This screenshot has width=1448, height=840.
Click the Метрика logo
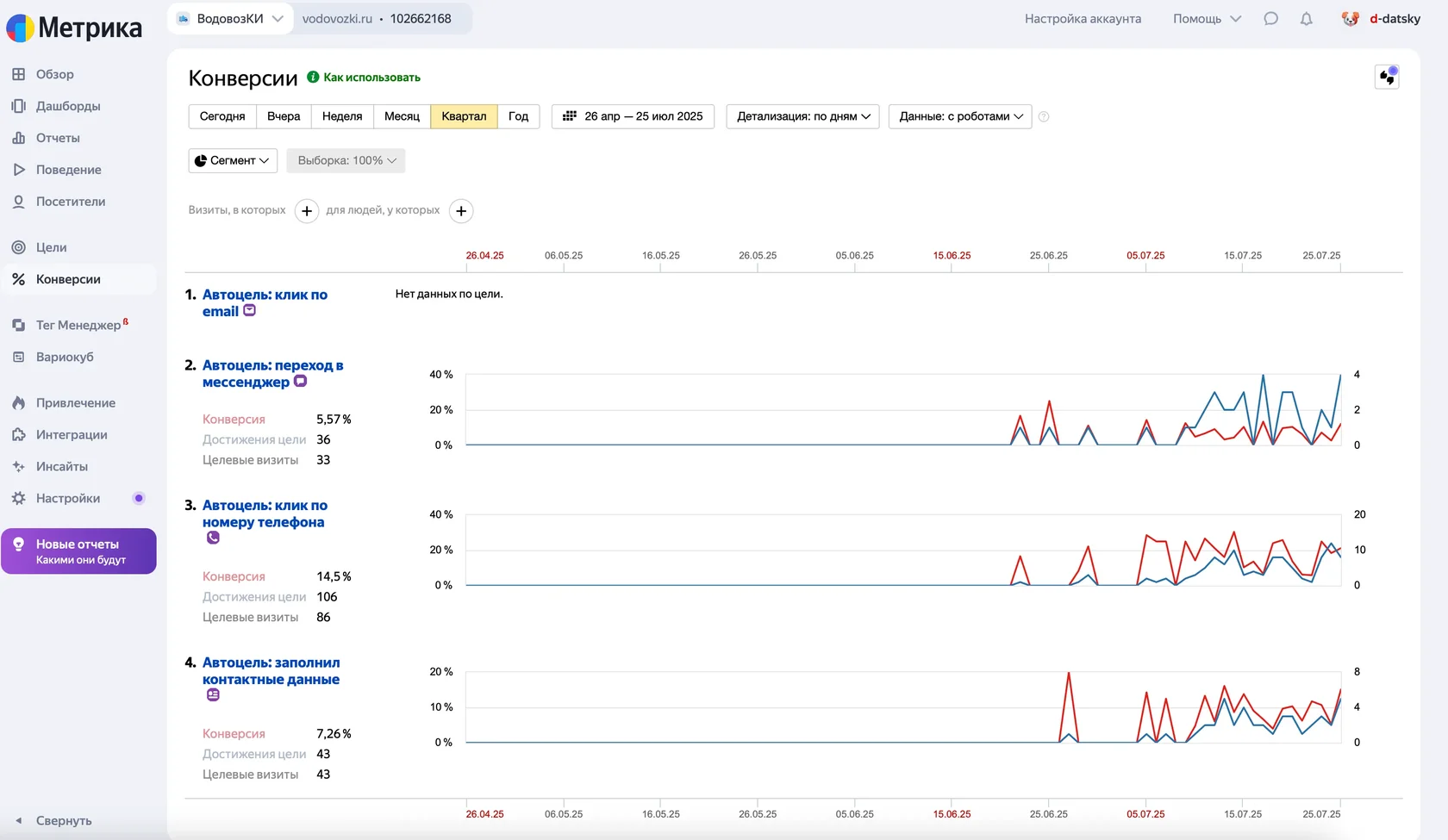[x=74, y=28]
